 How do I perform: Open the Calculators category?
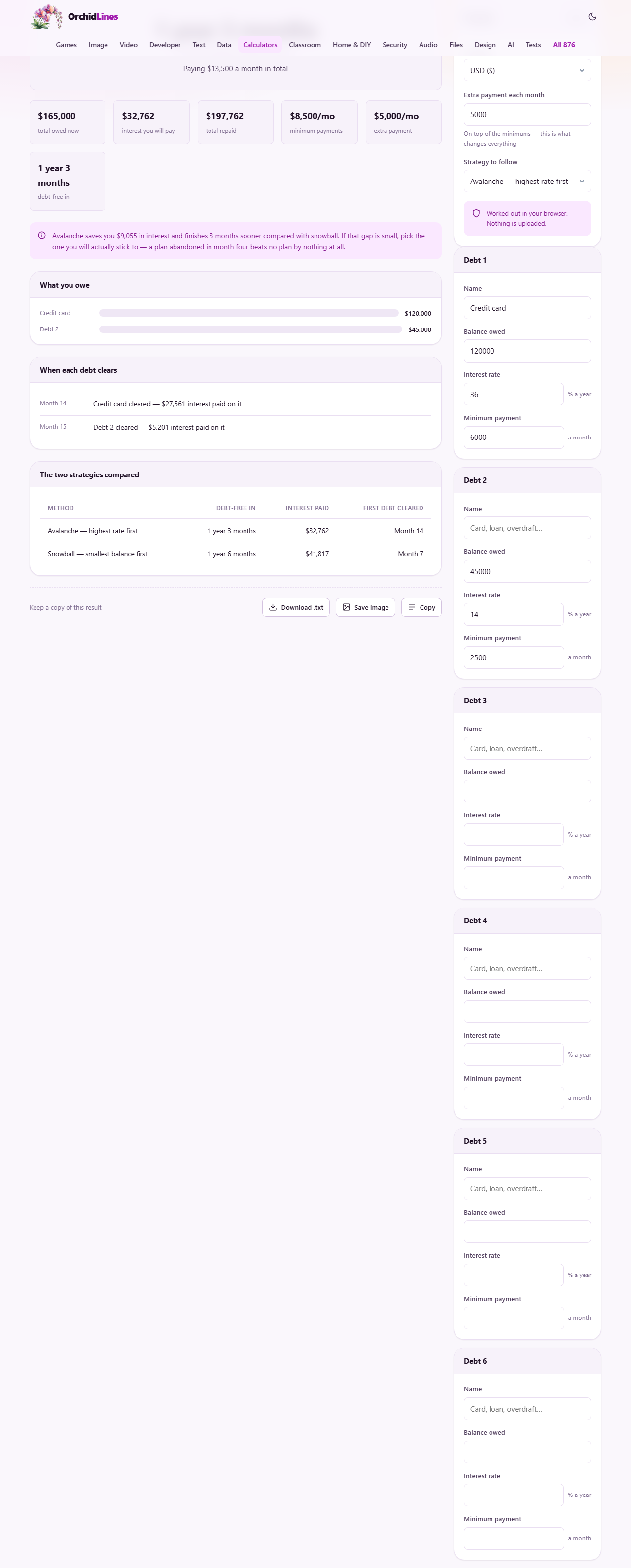coord(260,45)
